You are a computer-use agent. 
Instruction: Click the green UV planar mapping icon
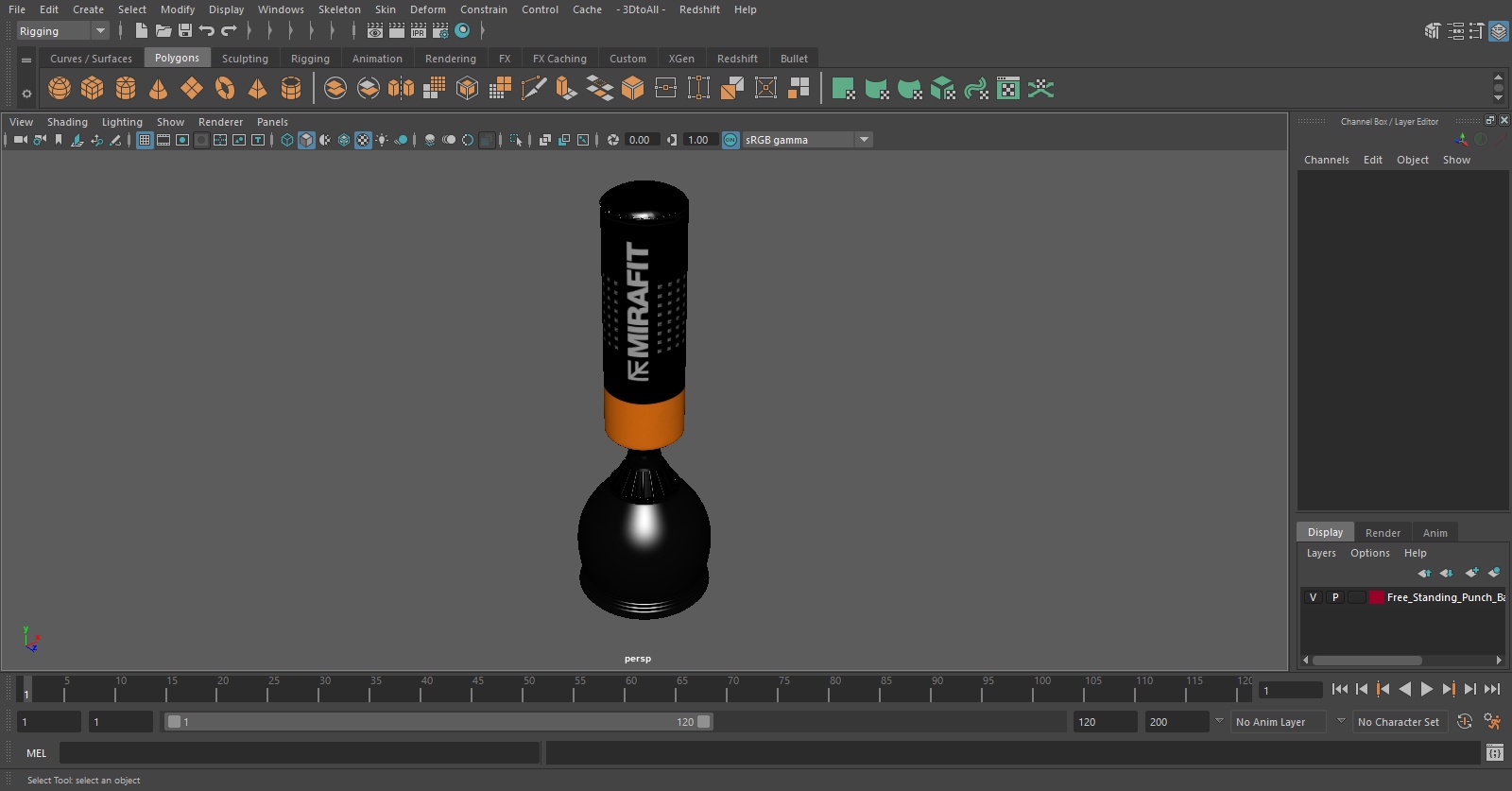click(x=844, y=89)
